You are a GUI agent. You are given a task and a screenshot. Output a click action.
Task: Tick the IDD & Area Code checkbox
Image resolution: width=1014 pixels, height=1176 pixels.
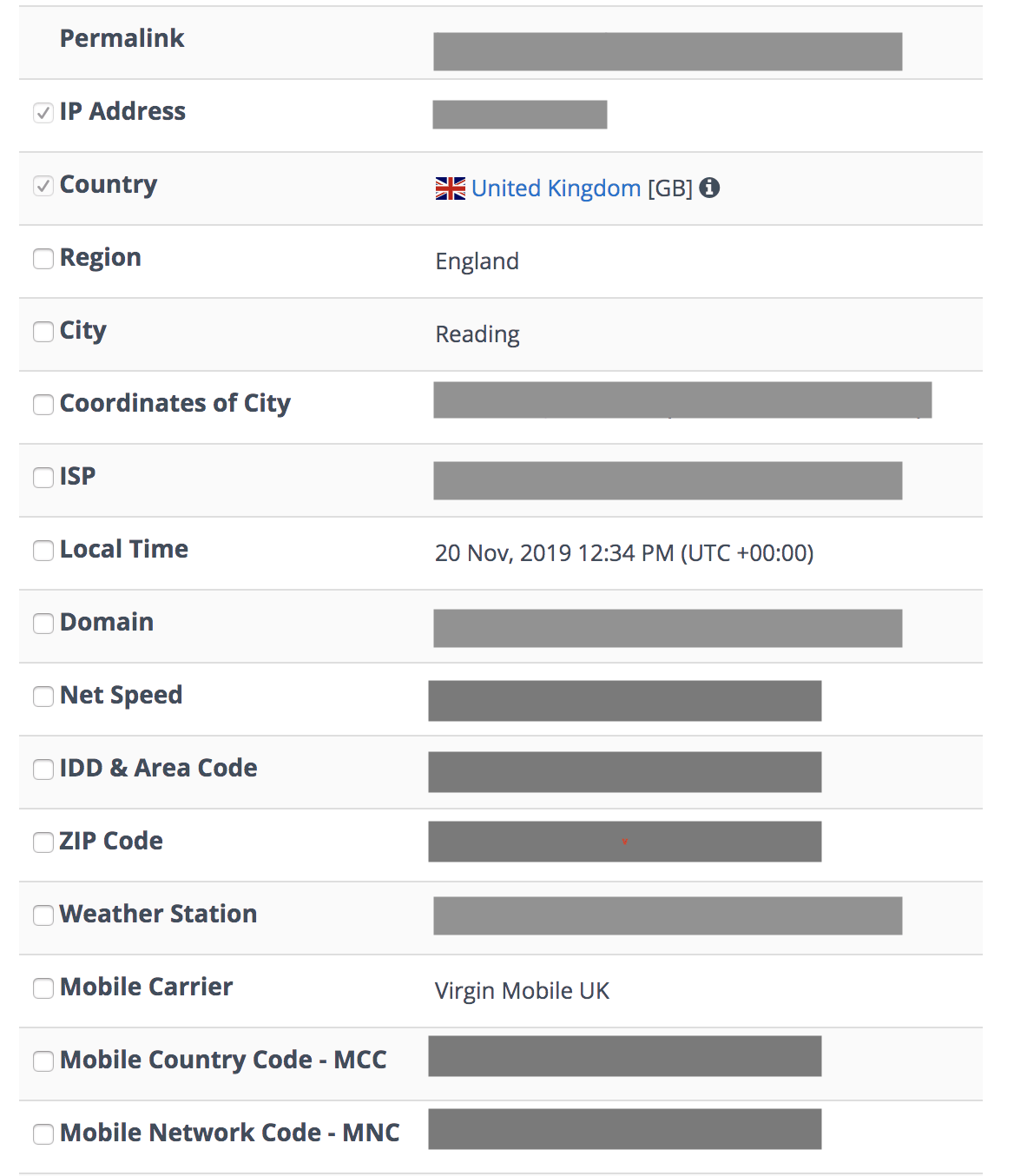[43, 770]
